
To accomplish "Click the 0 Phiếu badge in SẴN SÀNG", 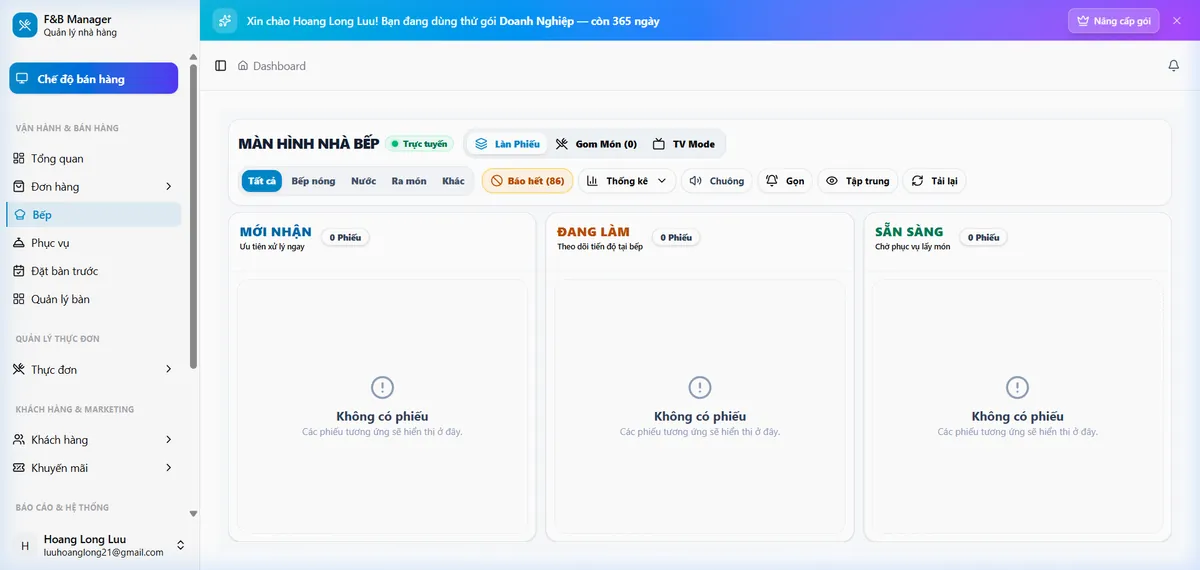I will tap(983, 237).
